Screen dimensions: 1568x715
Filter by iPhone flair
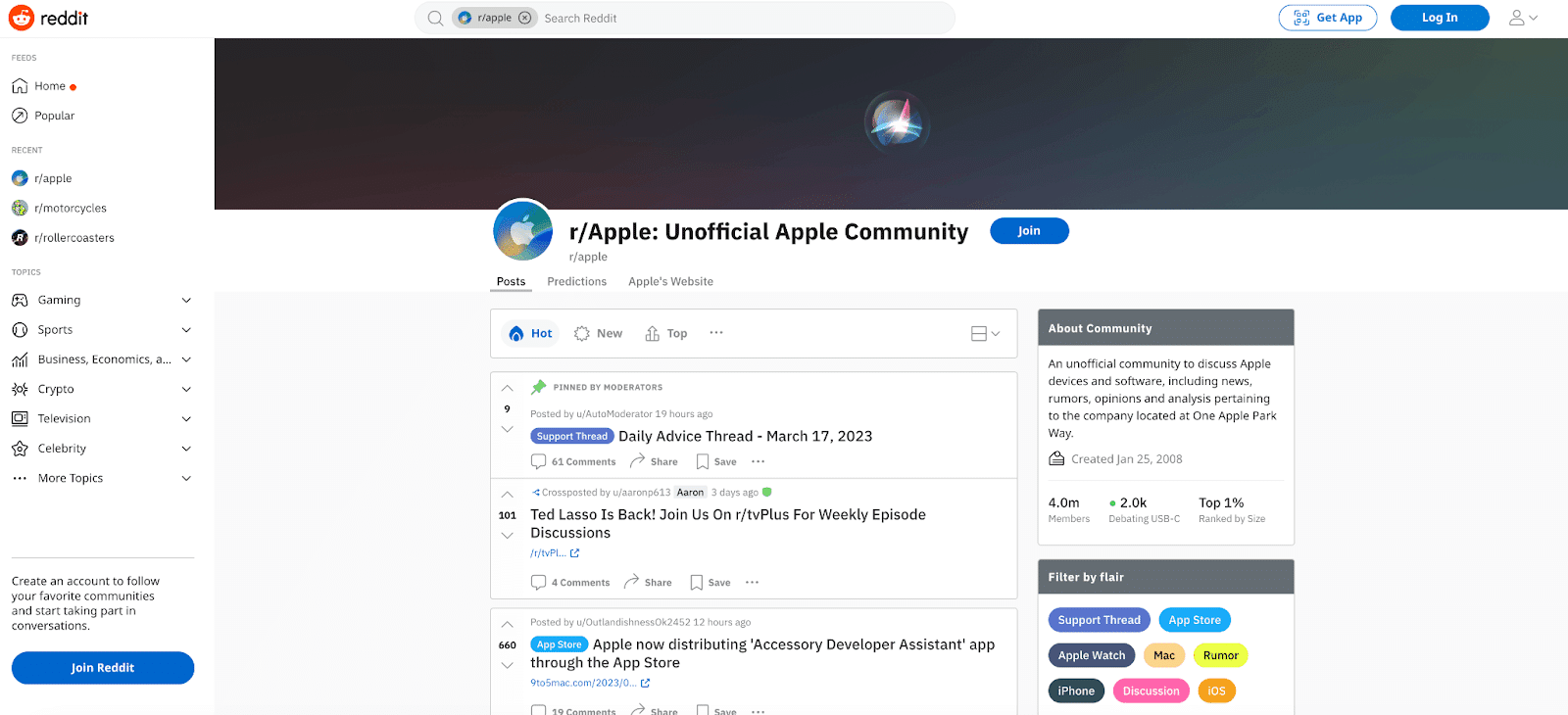click(1076, 691)
